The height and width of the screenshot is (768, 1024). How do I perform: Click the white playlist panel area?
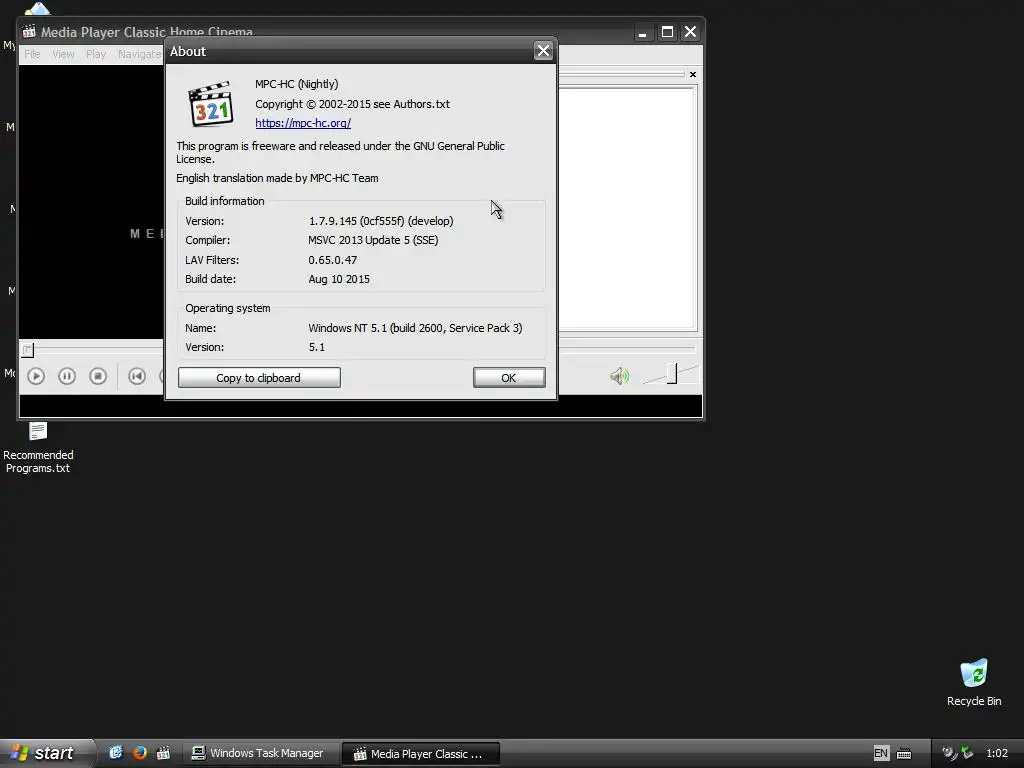tap(628, 208)
